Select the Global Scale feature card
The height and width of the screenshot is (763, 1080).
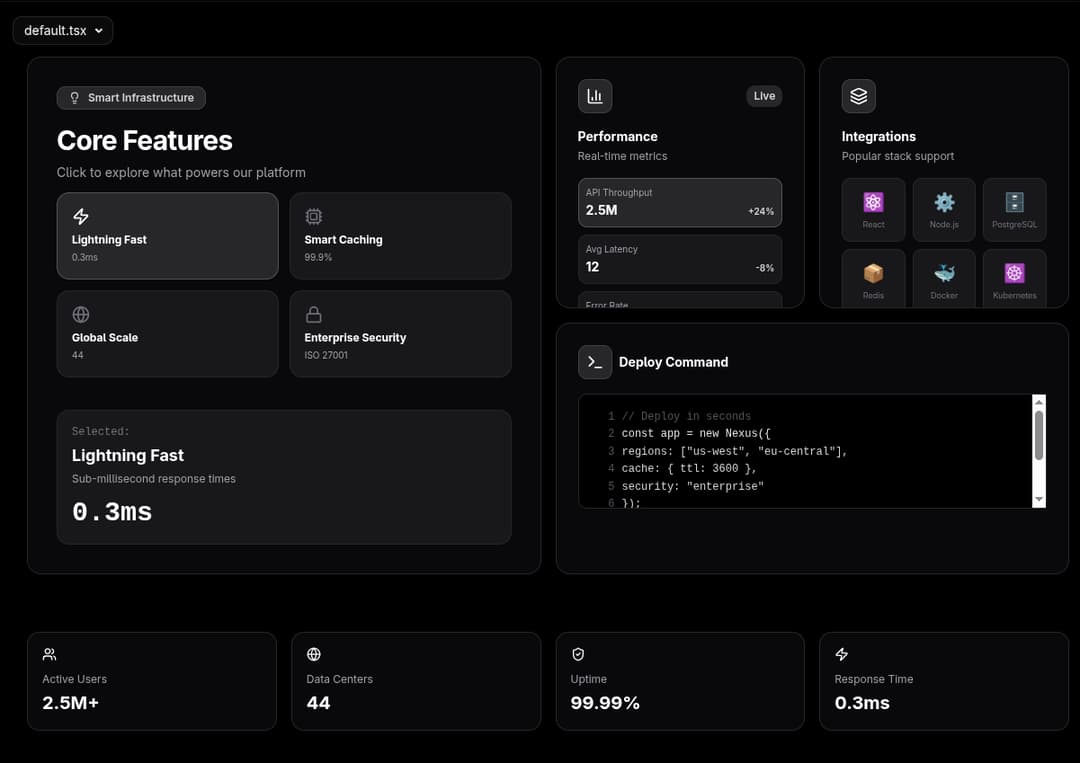pos(167,333)
